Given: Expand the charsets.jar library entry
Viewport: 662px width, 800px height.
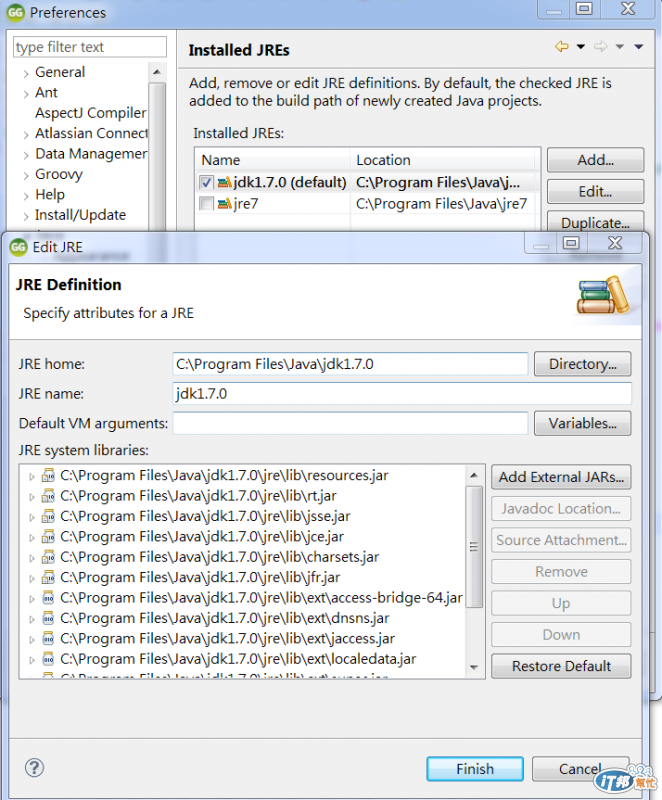Looking at the screenshot, I should tap(32, 558).
